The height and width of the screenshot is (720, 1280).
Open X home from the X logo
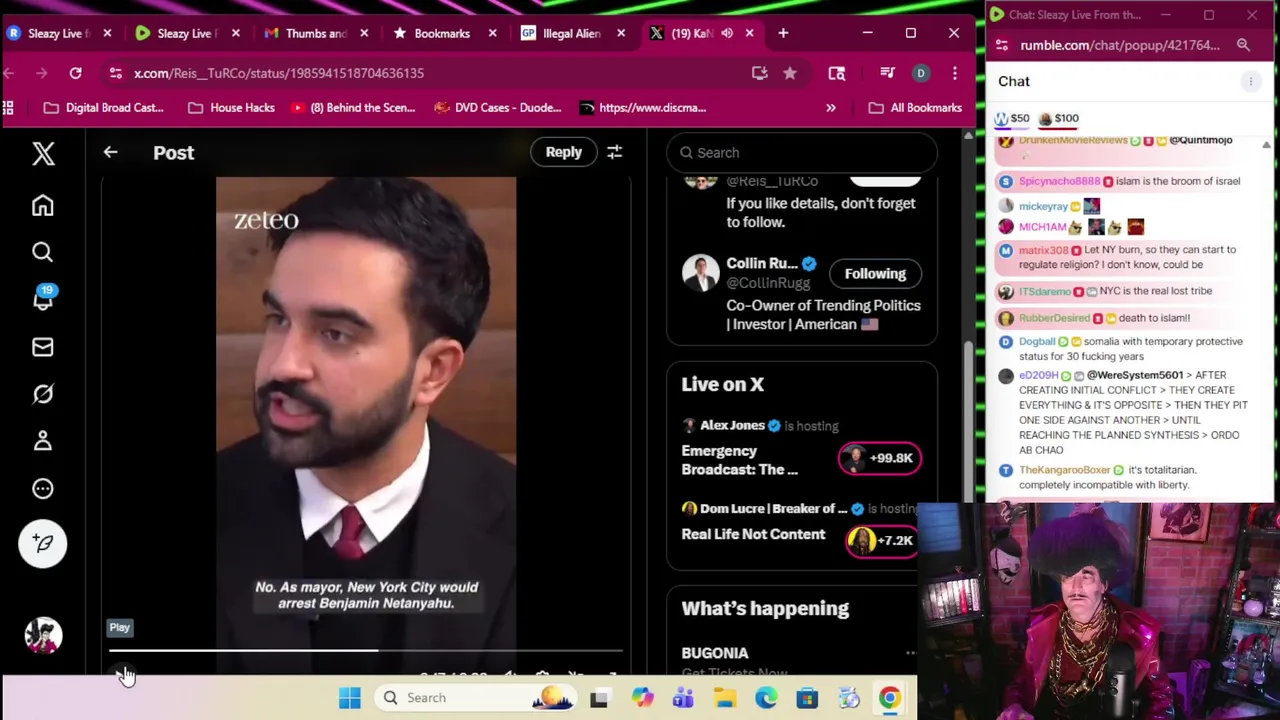click(43, 153)
